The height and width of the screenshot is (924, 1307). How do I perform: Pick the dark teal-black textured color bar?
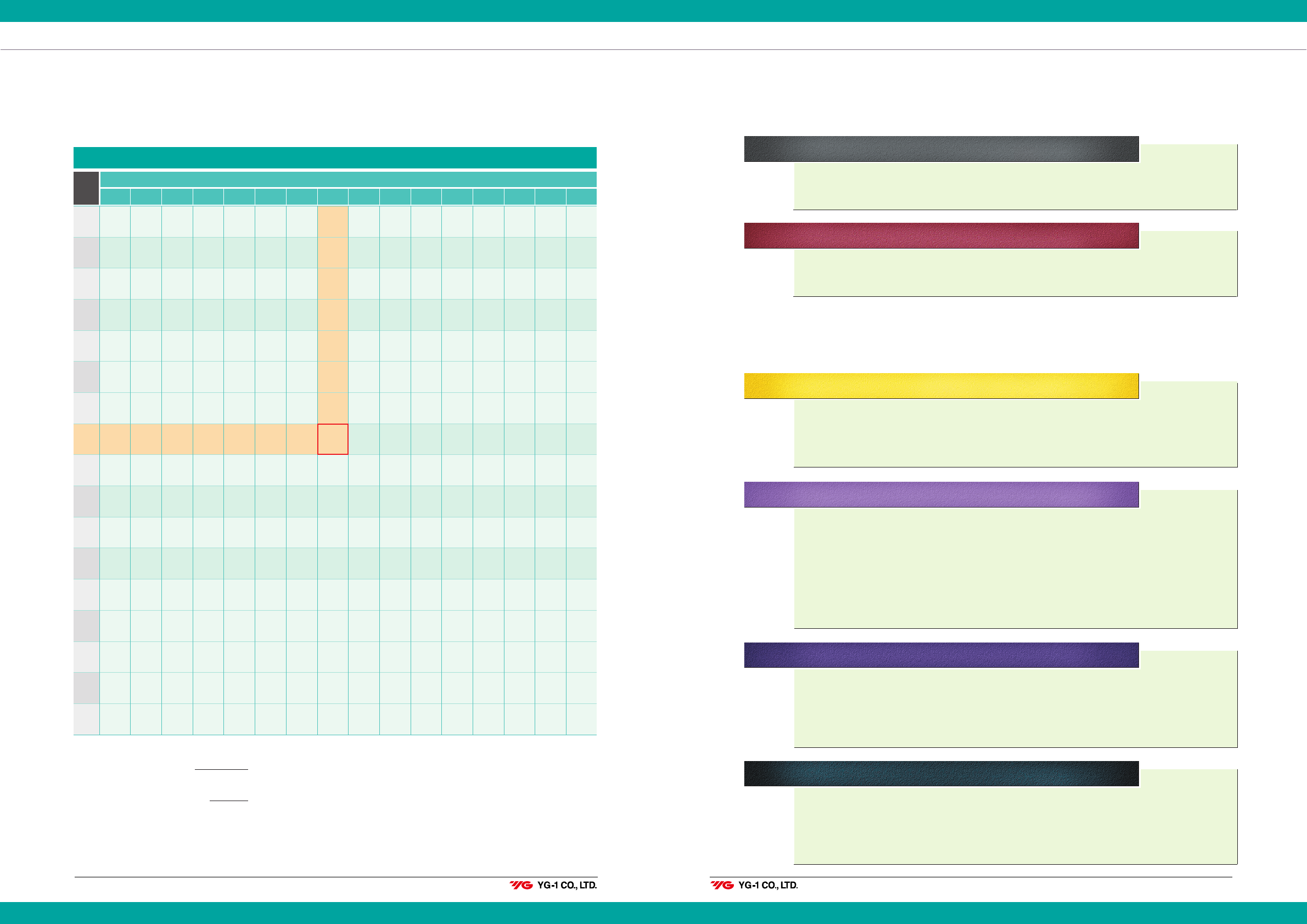[941, 774]
